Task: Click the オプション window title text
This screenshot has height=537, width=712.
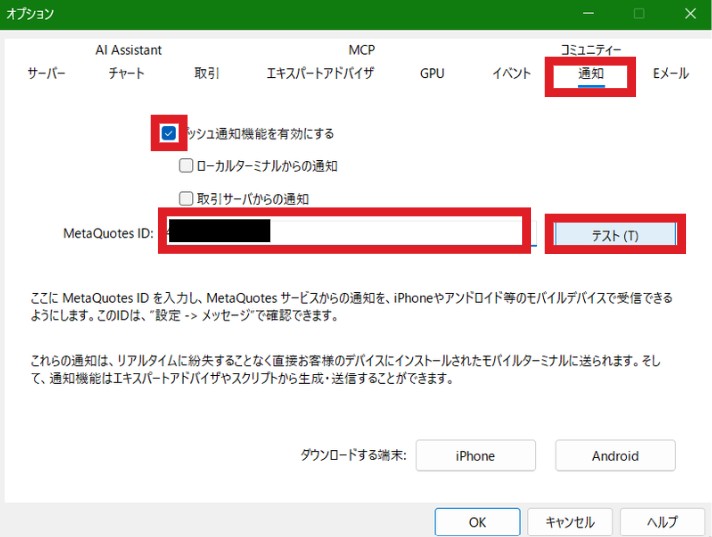Action: click(30, 14)
